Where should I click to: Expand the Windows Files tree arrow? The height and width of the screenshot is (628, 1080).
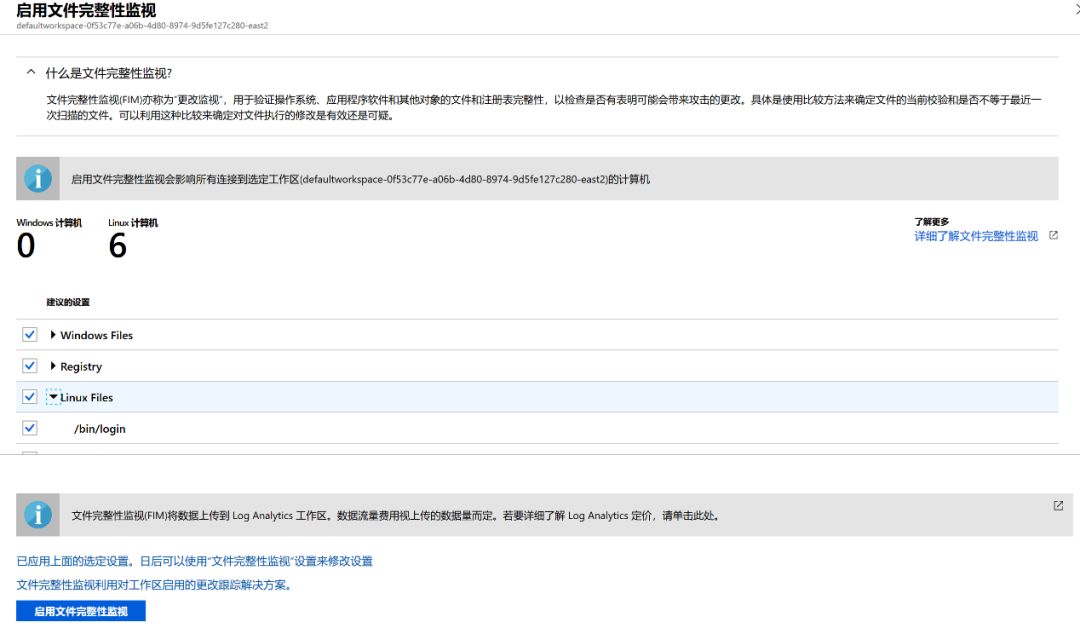tap(53, 335)
